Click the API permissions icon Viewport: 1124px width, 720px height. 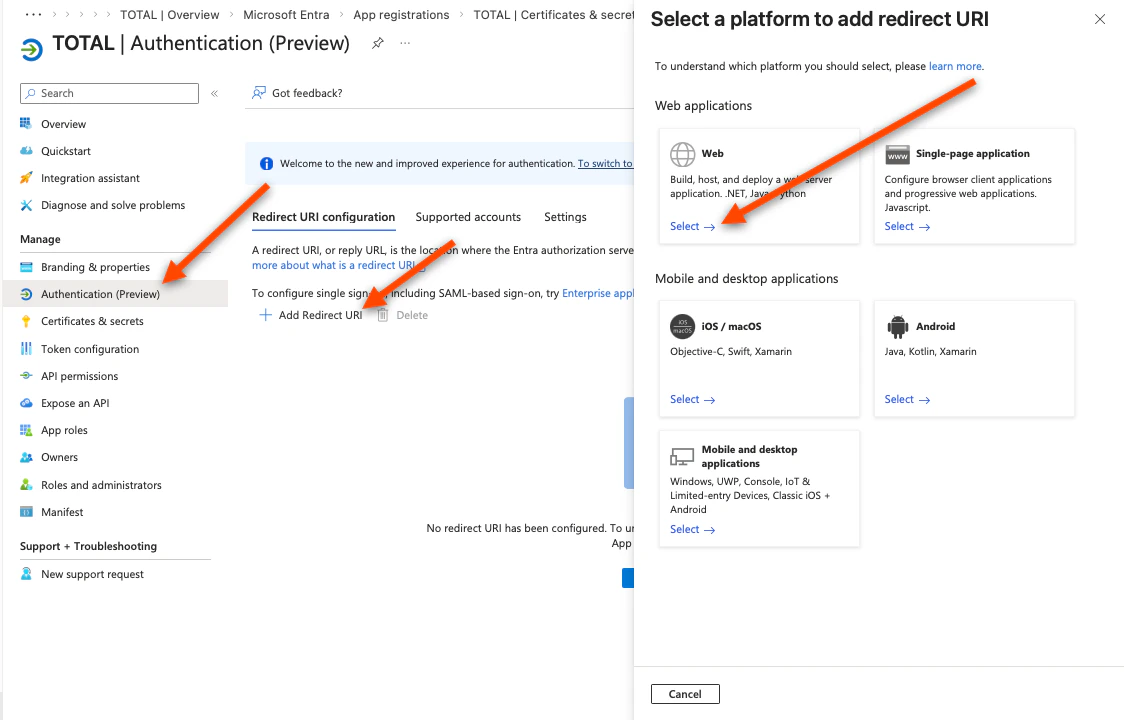(26, 376)
